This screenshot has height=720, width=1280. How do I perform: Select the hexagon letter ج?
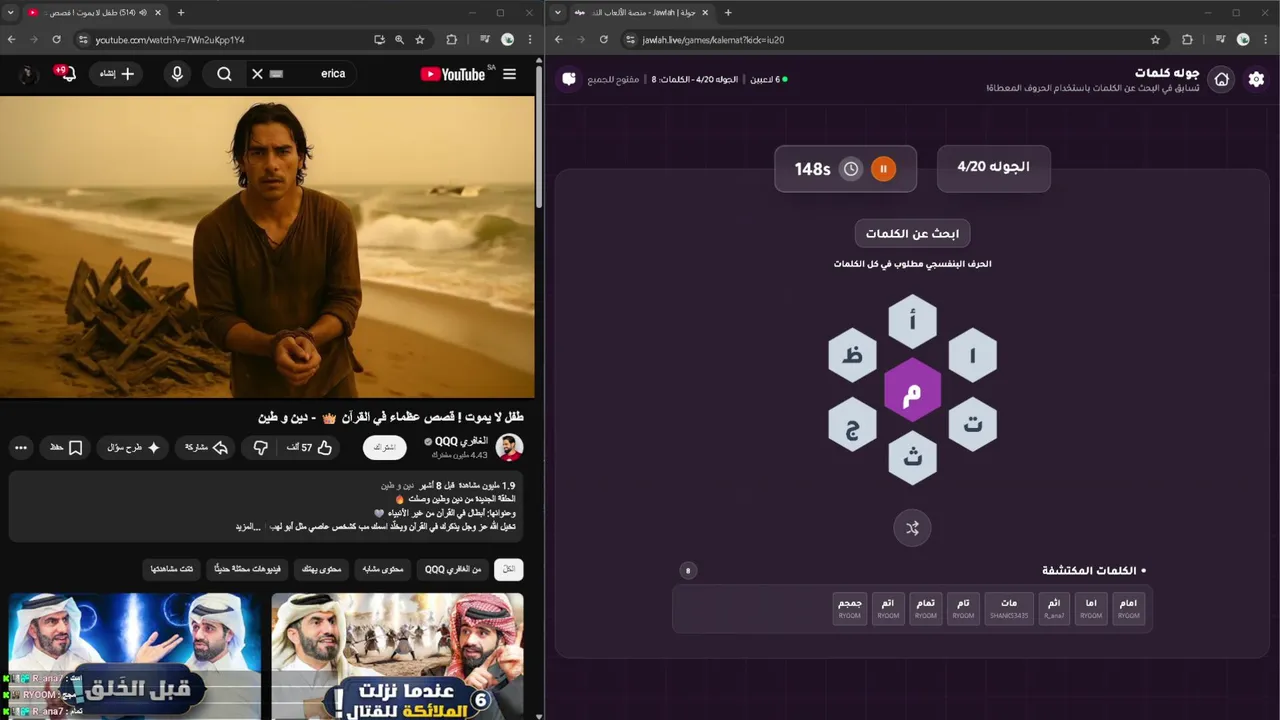tap(852, 425)
